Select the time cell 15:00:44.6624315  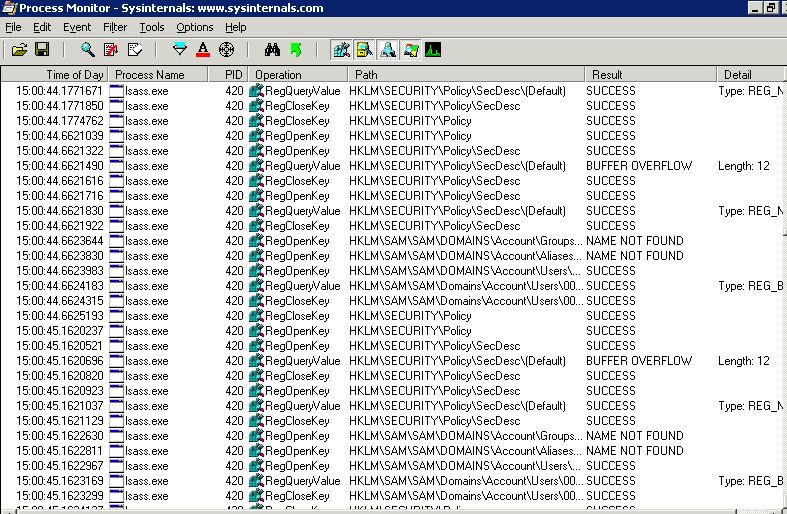pos(60,301)
